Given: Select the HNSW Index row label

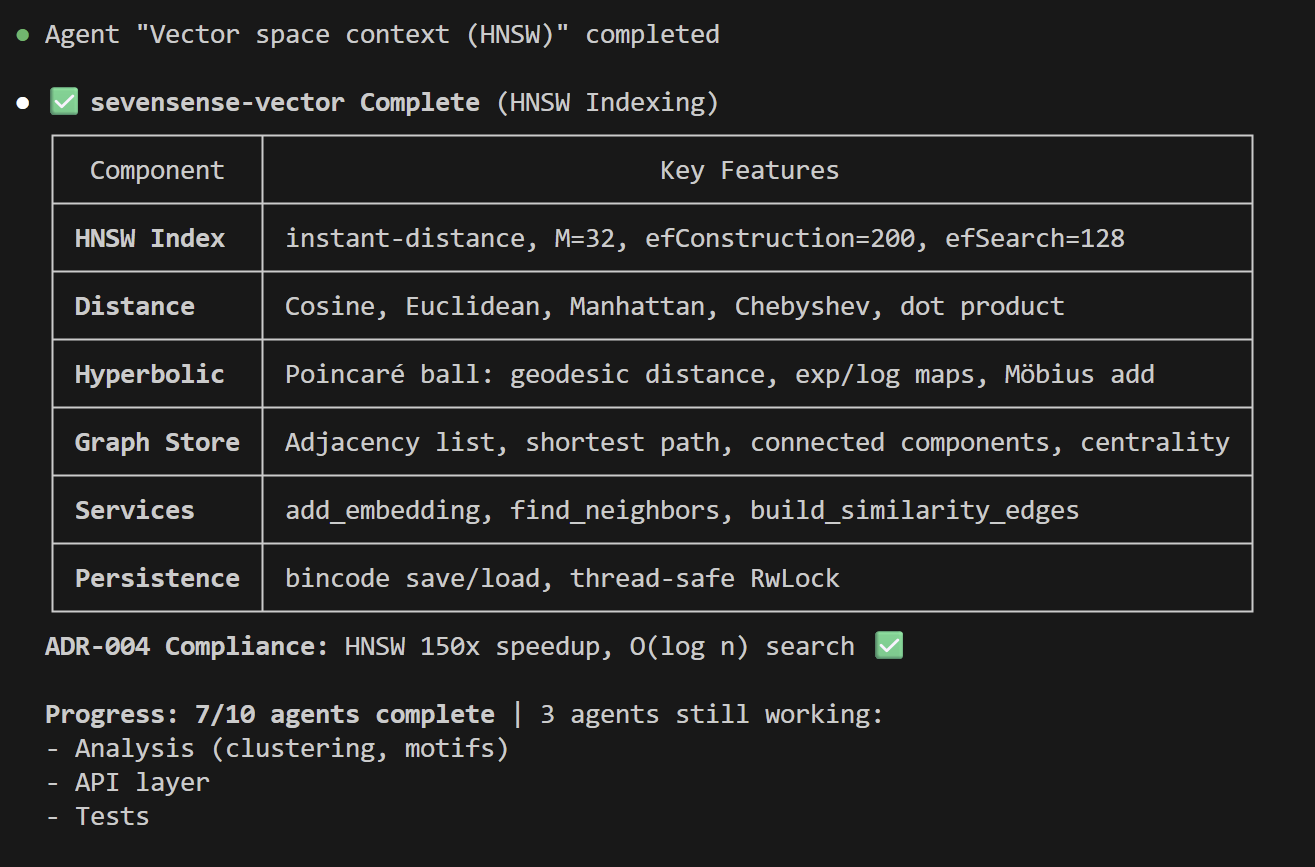Looking at the screenshot, I should 150,238.
